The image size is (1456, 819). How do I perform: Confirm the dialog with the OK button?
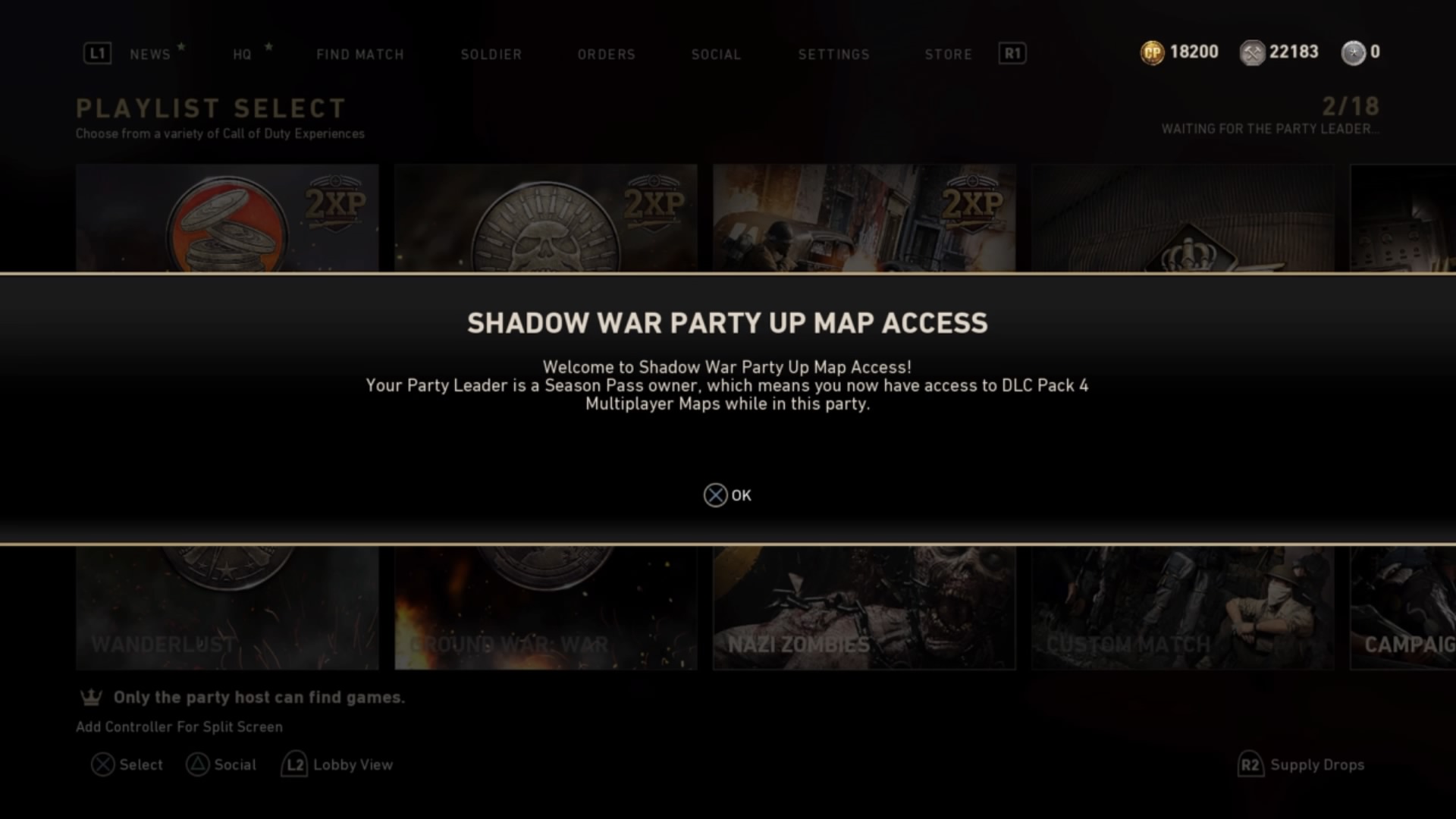(x=727, y=495)
